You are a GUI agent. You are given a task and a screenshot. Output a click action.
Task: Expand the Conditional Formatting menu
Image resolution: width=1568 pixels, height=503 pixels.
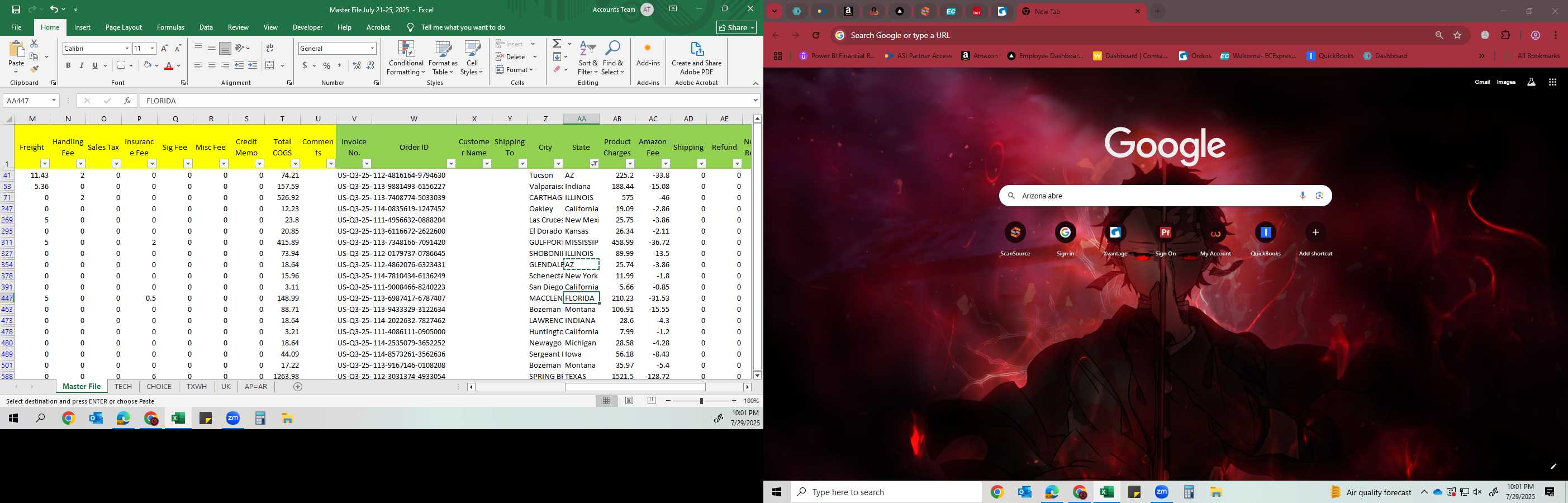(406, 59)
